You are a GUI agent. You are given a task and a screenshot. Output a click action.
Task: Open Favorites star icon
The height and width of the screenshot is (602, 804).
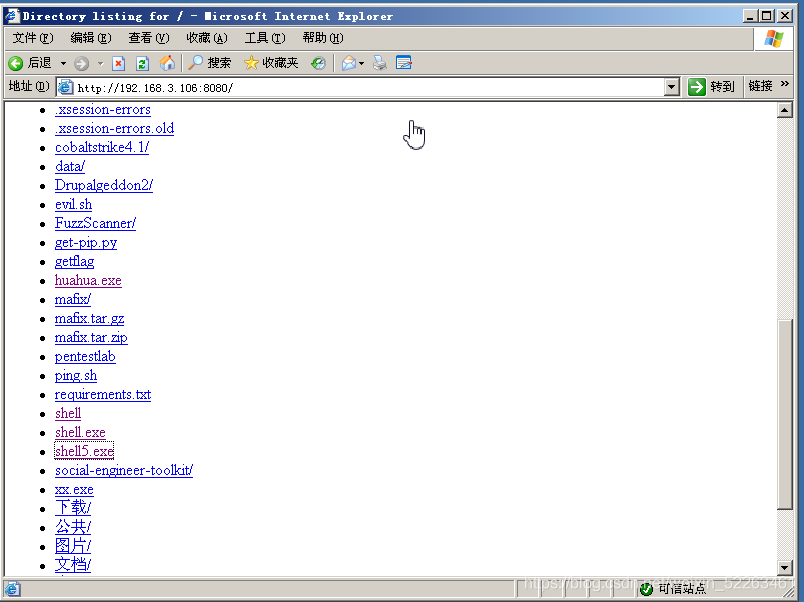pyautogui.click(x=251, y=63)
